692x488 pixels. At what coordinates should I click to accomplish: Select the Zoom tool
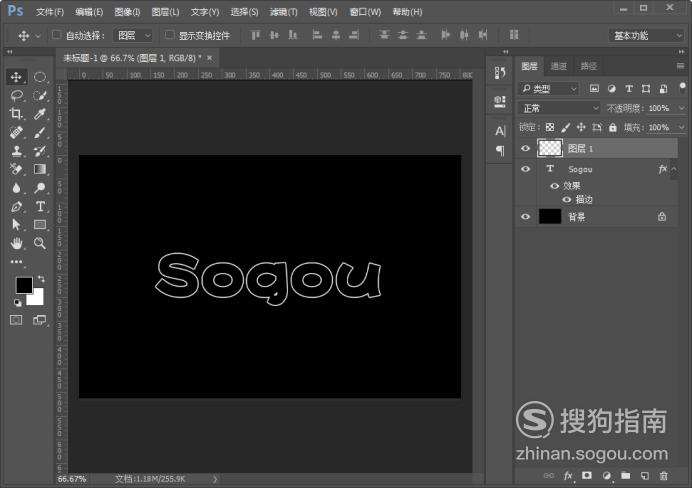point(40,243)
